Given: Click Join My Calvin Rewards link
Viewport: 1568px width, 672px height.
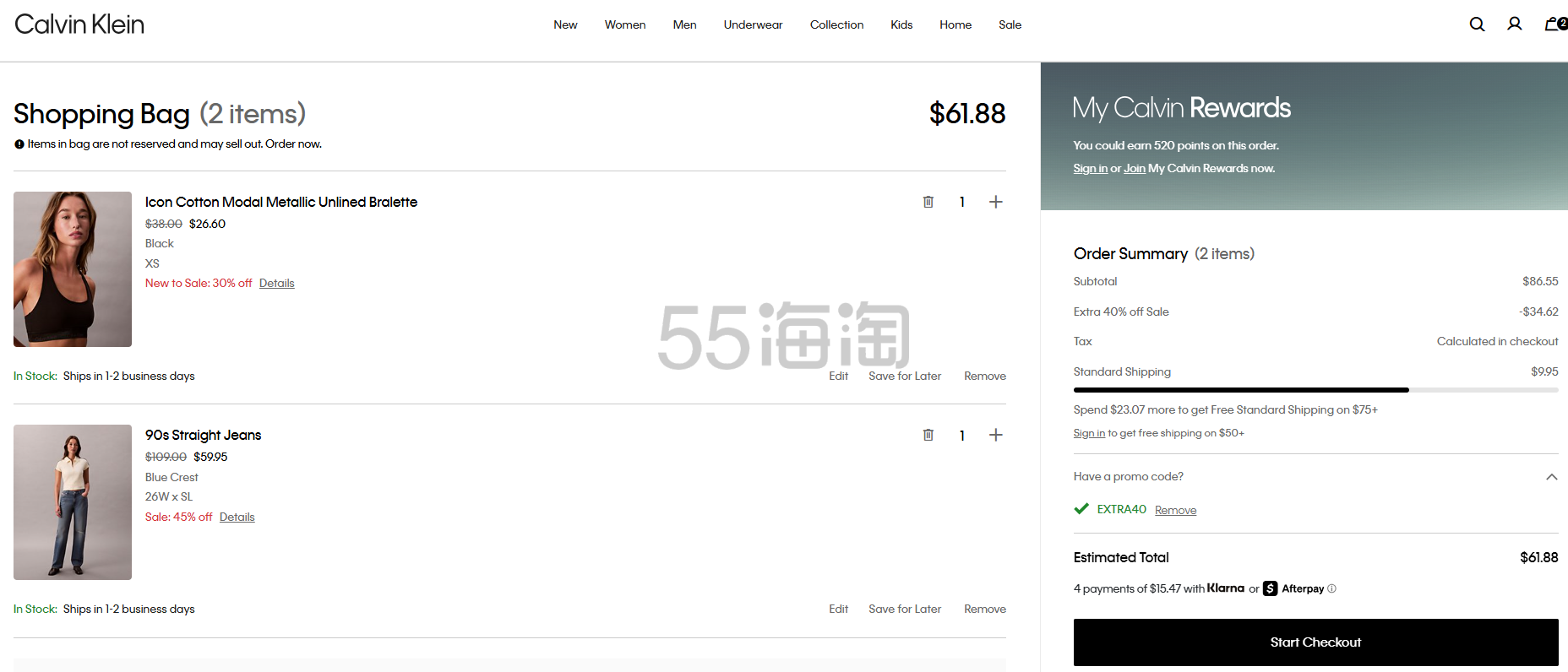Looking at the screenshot, I should 1134,168.
